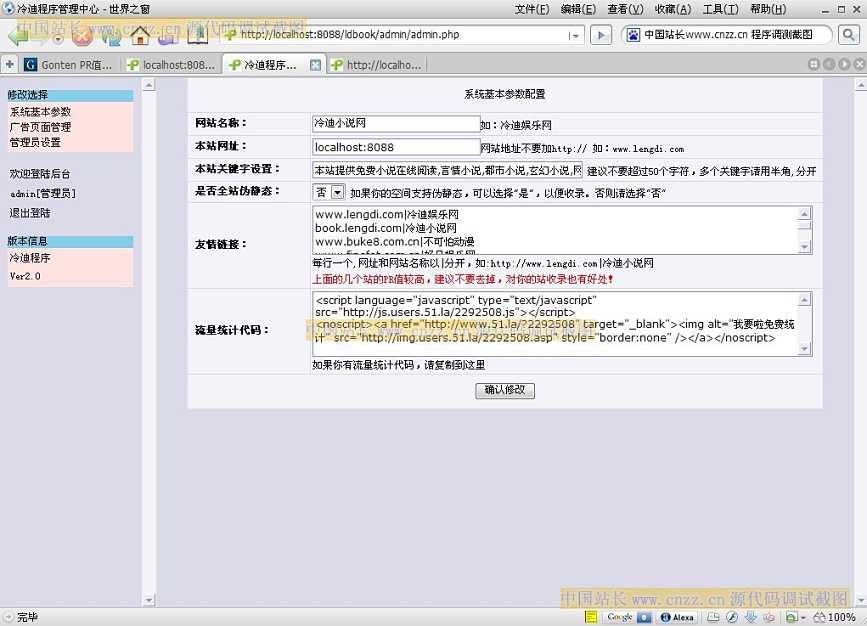867x626 pixels.
Task: Switch to the http://localho... tab
Action: tap(377, 65)
